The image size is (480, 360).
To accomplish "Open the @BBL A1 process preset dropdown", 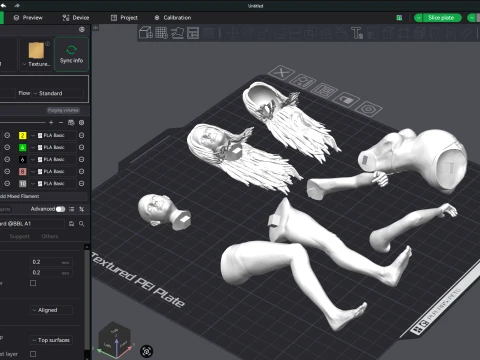I will point(32,224).
